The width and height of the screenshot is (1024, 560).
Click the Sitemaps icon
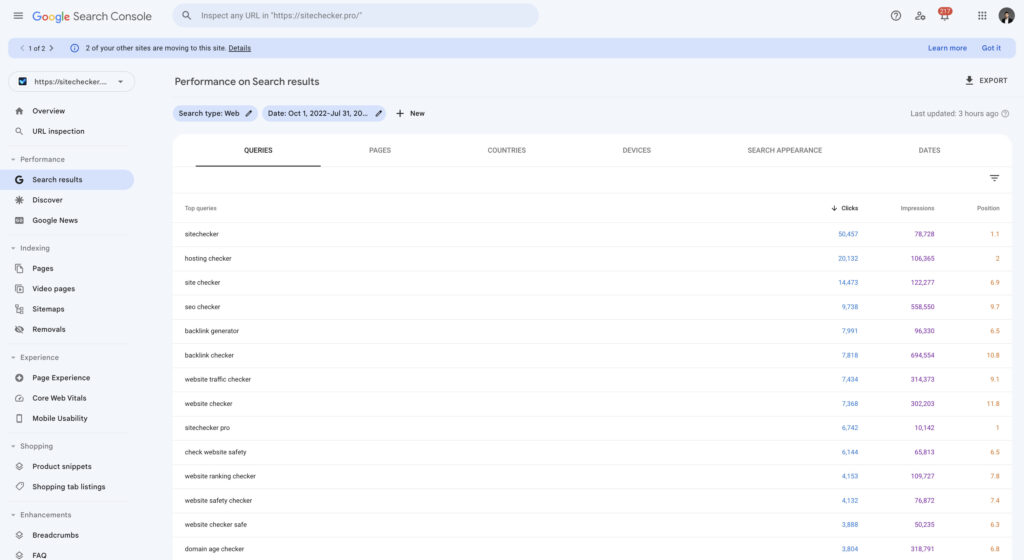19,309
